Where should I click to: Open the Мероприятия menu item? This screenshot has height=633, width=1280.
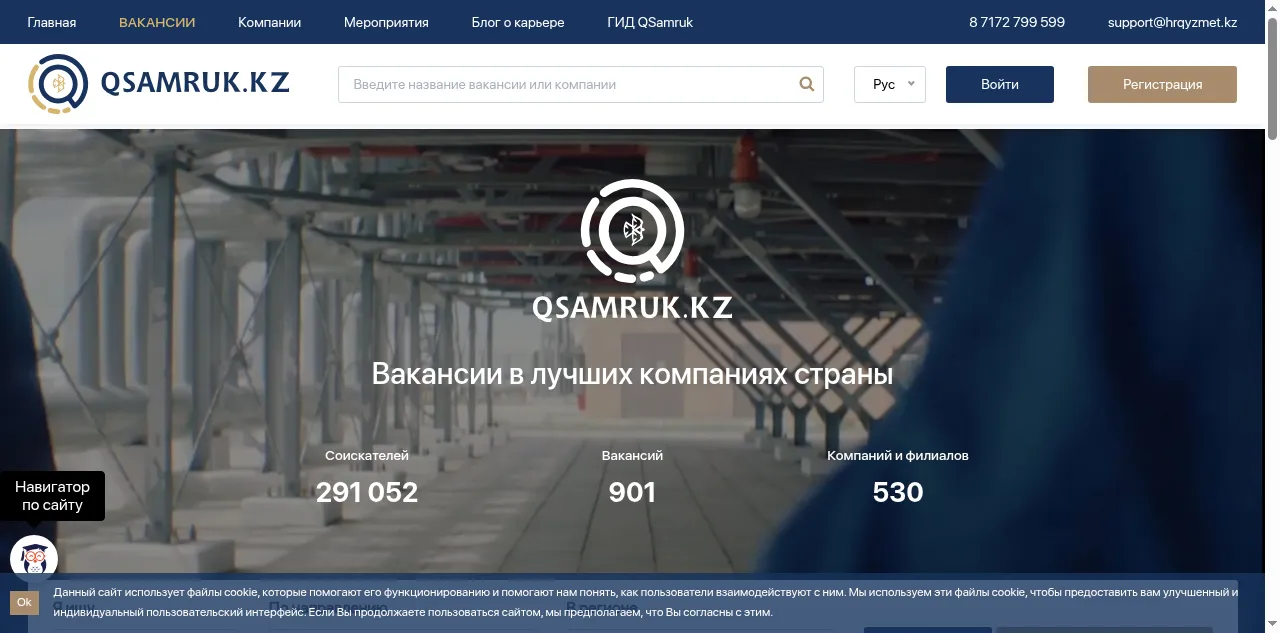(x=386, y=22)
